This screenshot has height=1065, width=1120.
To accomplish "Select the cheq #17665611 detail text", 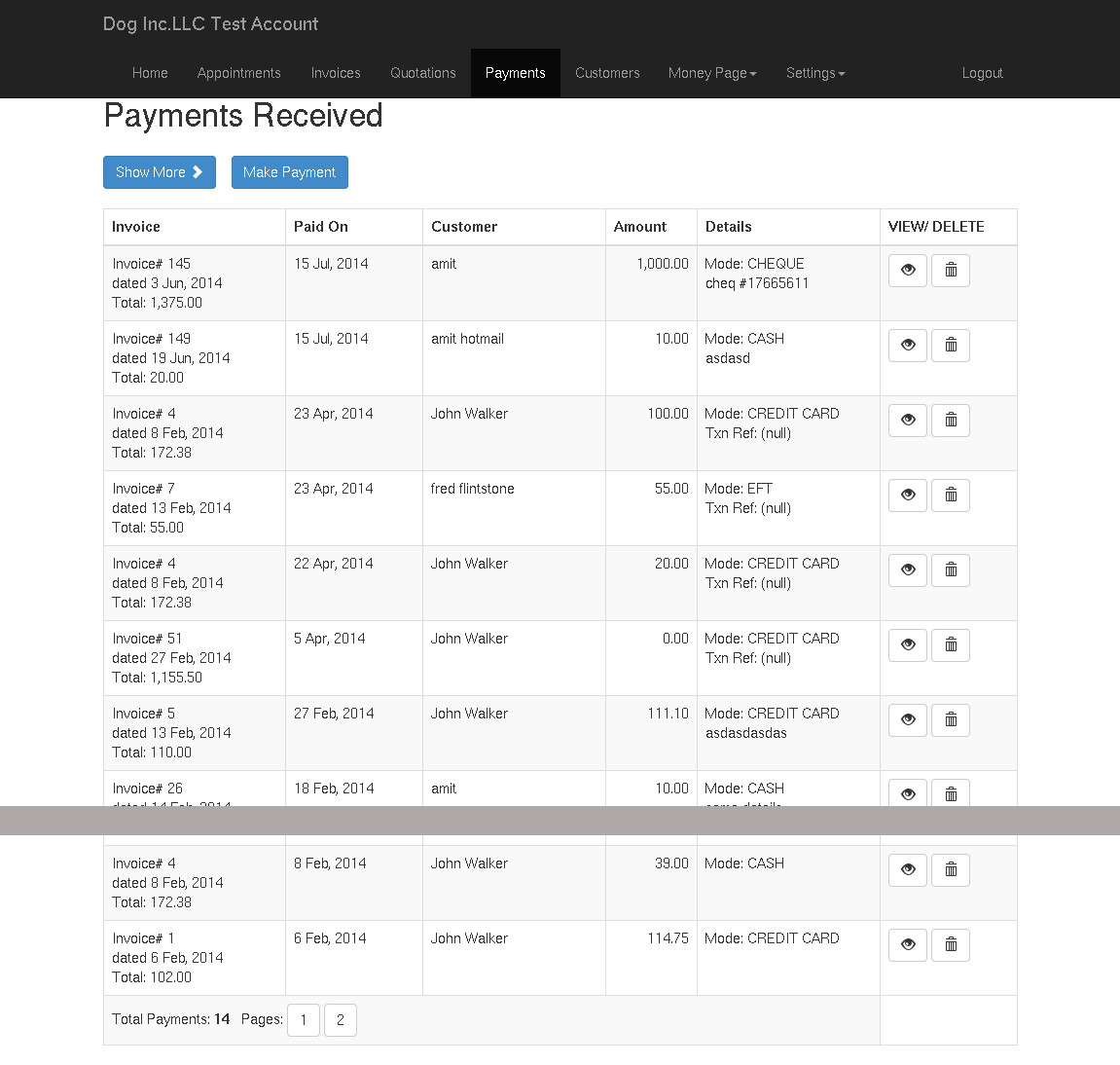I will (757, 283).
